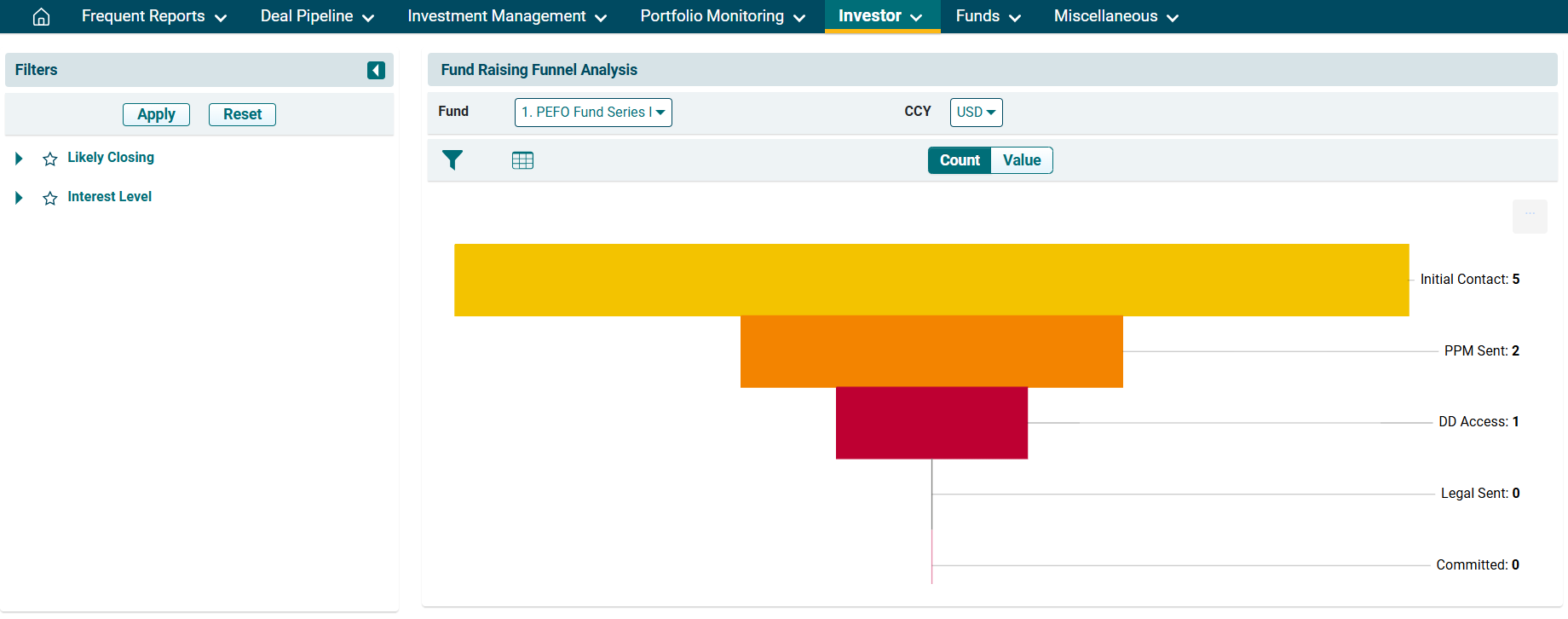Expand the Likely Closing filter section
The width and height of the screenshot is (1568, 619).
(19, 159)
